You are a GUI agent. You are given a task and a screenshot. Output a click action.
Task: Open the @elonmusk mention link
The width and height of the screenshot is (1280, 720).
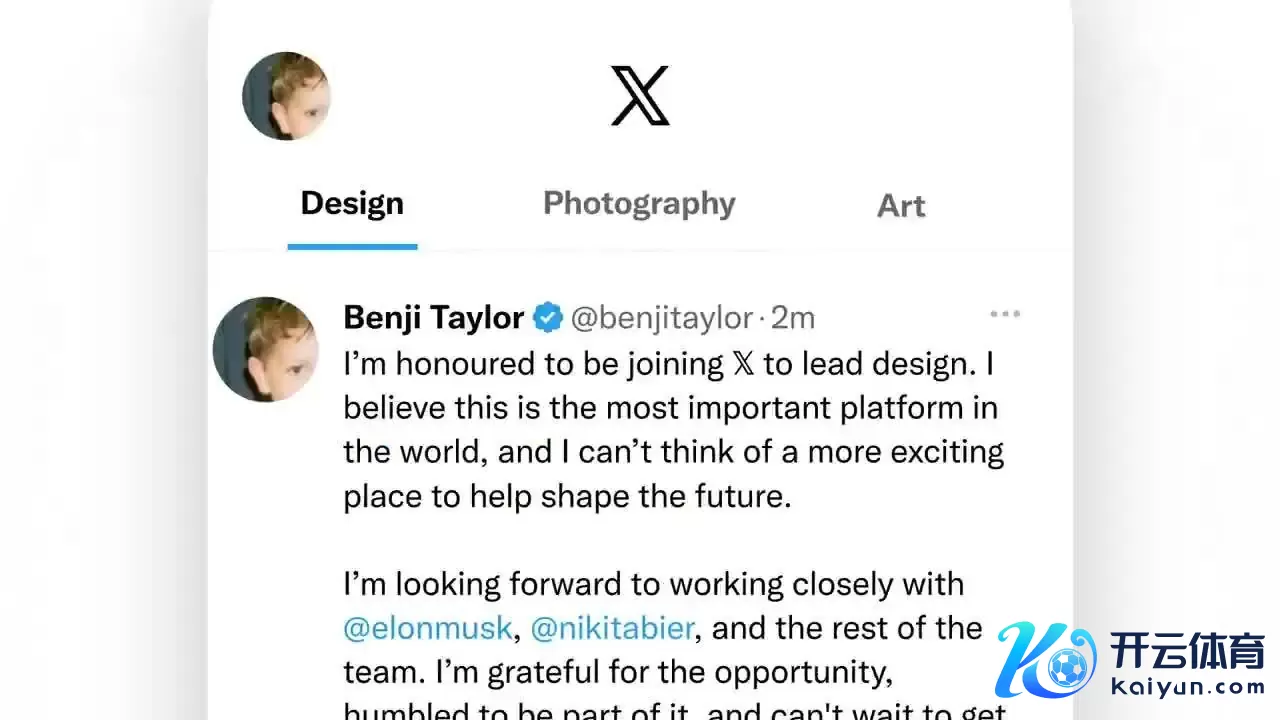(427, 629)
